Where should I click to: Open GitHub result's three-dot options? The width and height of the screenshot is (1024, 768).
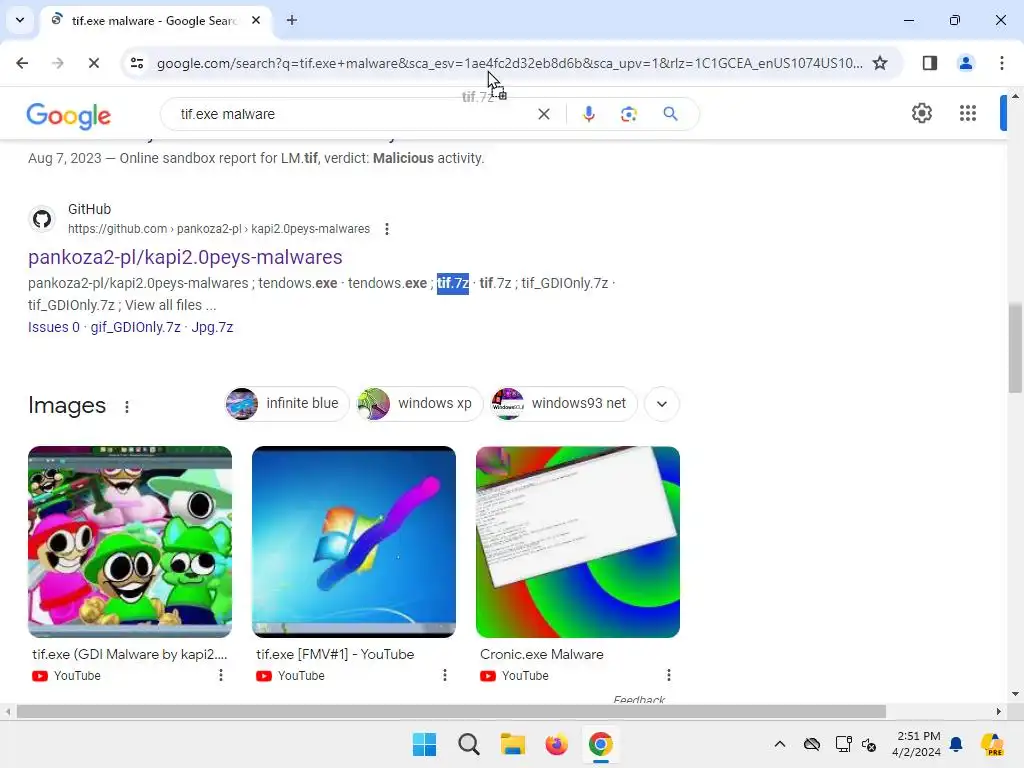[387, 229]
